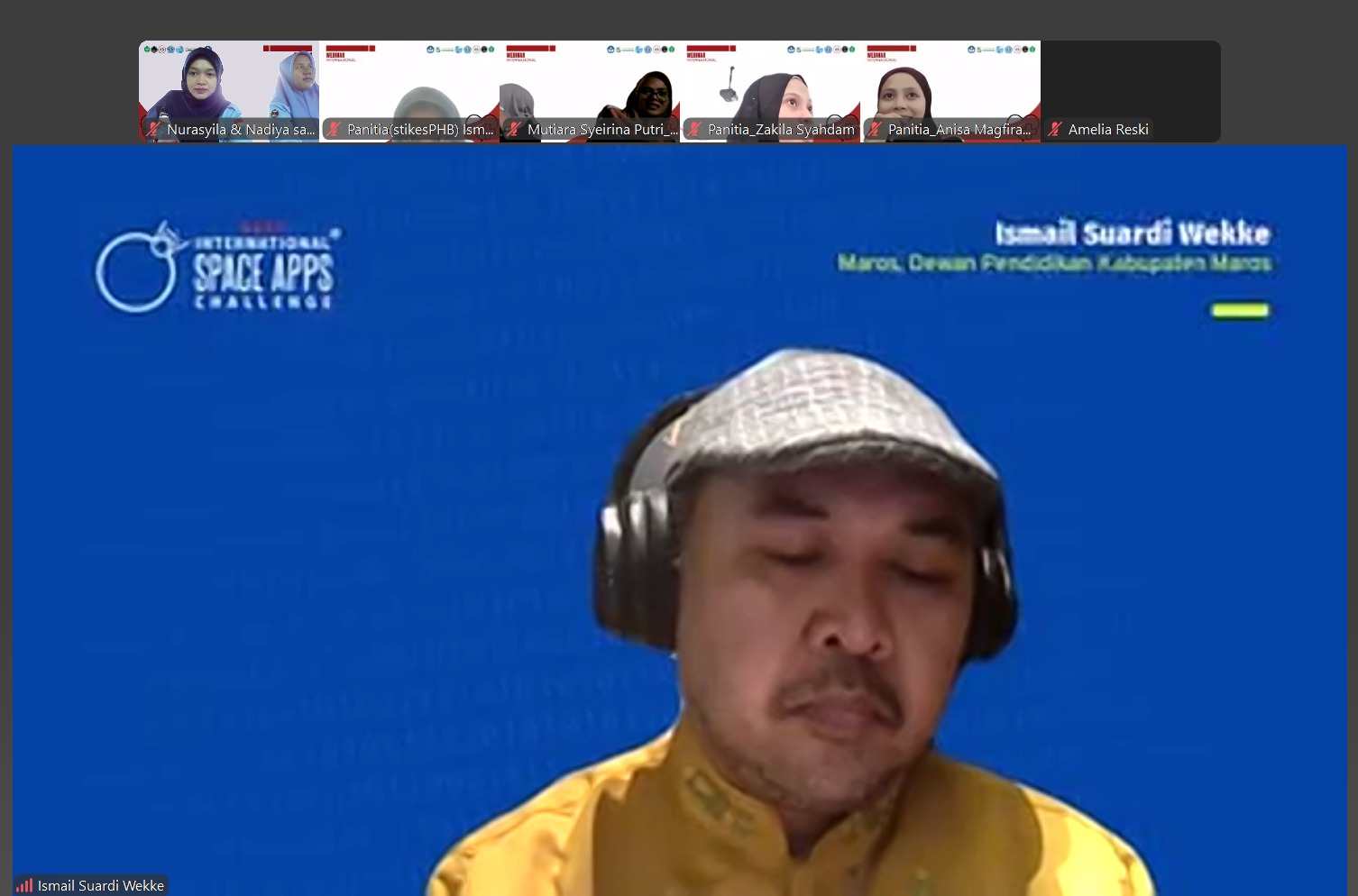Select Amelia Reski participant tile

pyautogui.click(x=1131, y=91)
